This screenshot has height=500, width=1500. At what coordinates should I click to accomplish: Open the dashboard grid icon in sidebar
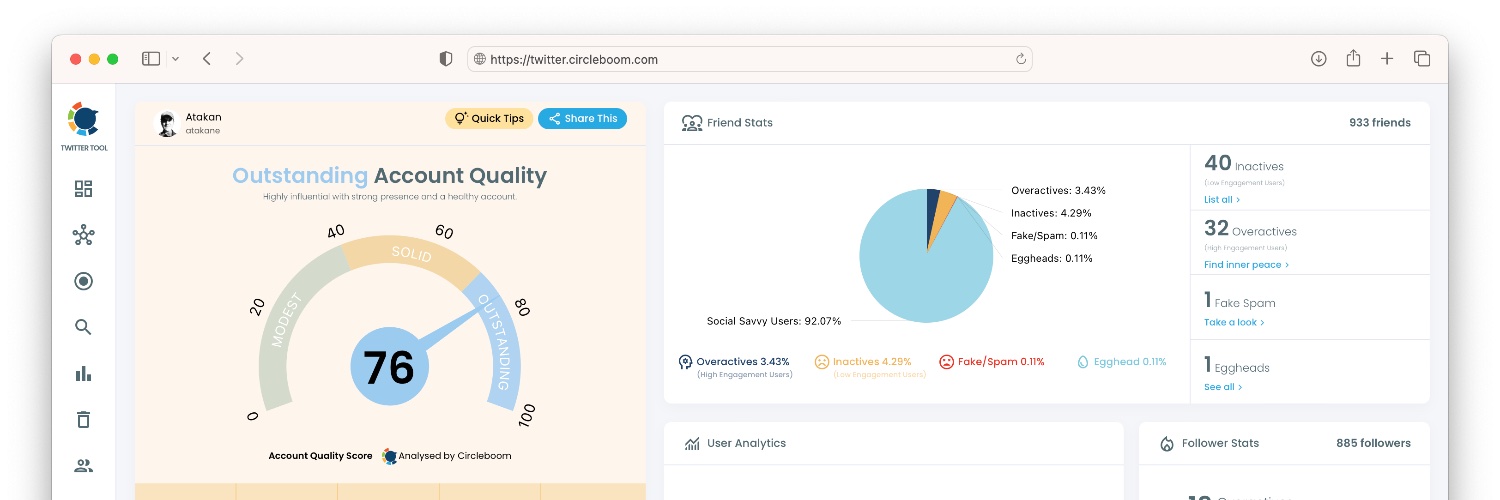(x=84, y=189)
